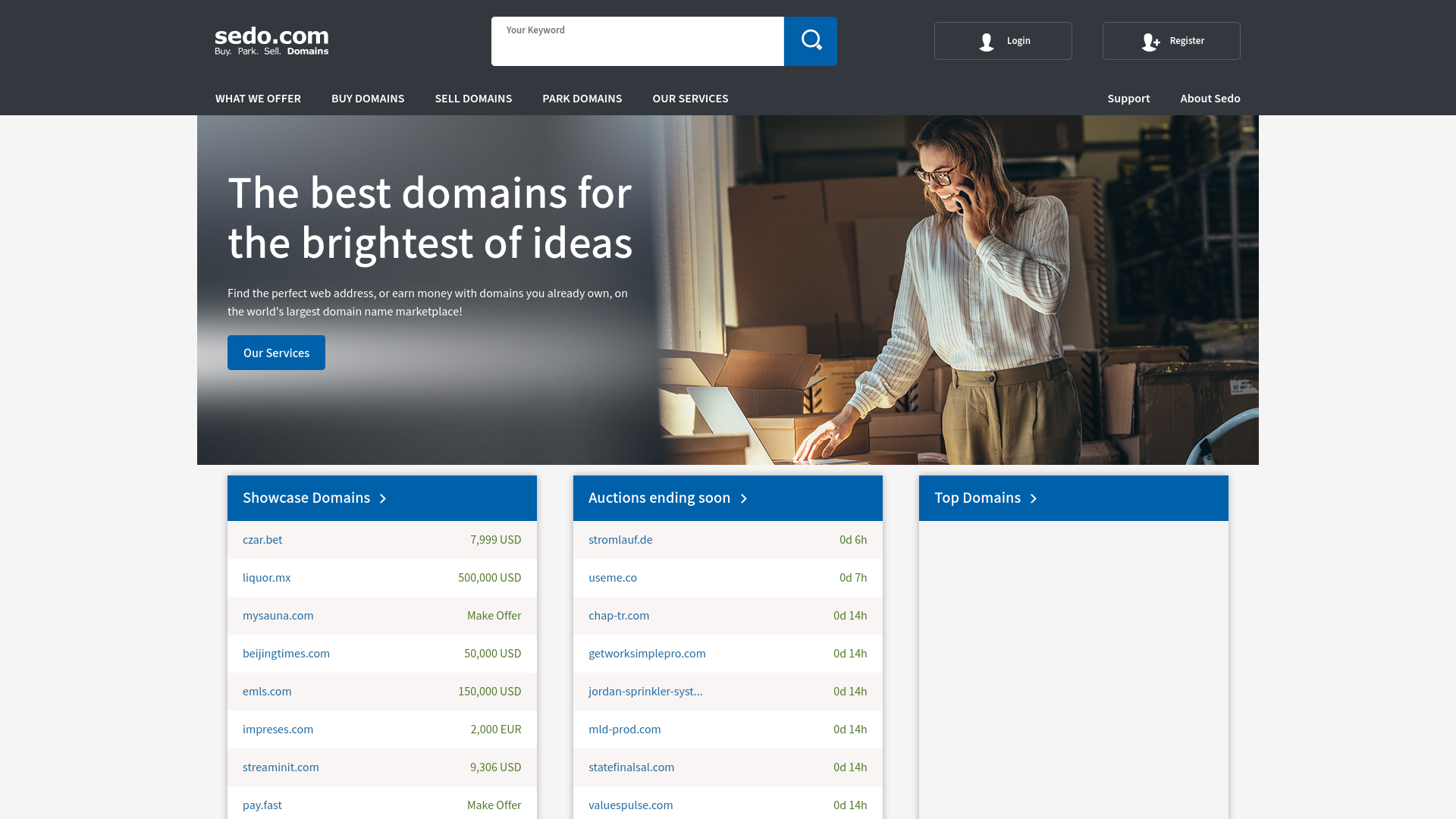Open the jordan-sprinkler-syst... auction
This screenshot has width=1456, height=819.
645,692
